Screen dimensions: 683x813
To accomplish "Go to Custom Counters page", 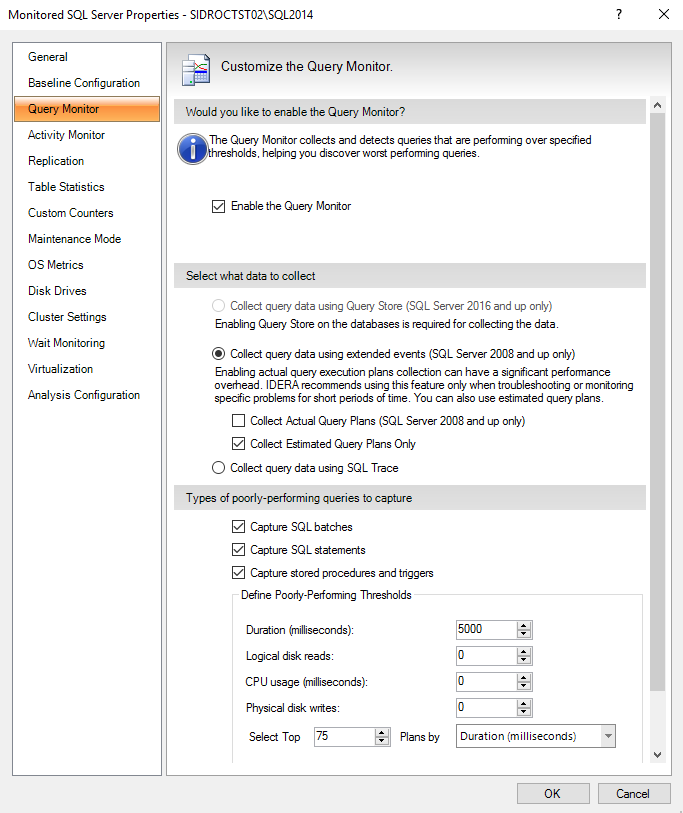I will pyautogui.click(x=87, y=213).
